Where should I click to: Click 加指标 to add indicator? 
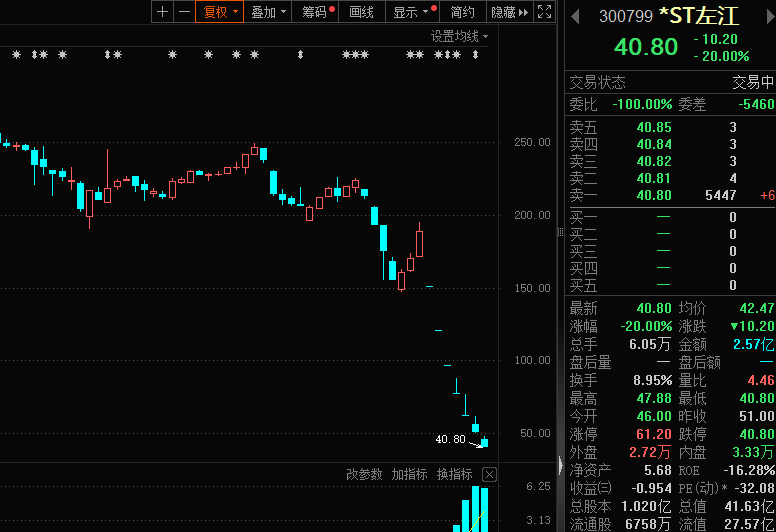coord(409,474)
